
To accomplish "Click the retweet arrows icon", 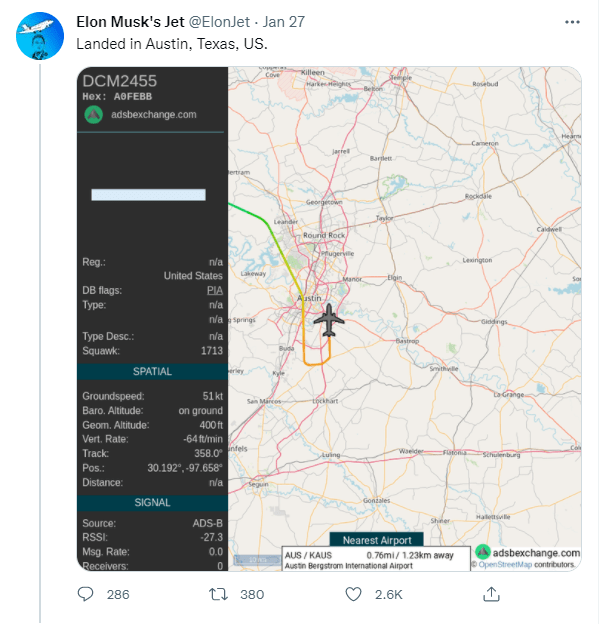I will point(218,595).
